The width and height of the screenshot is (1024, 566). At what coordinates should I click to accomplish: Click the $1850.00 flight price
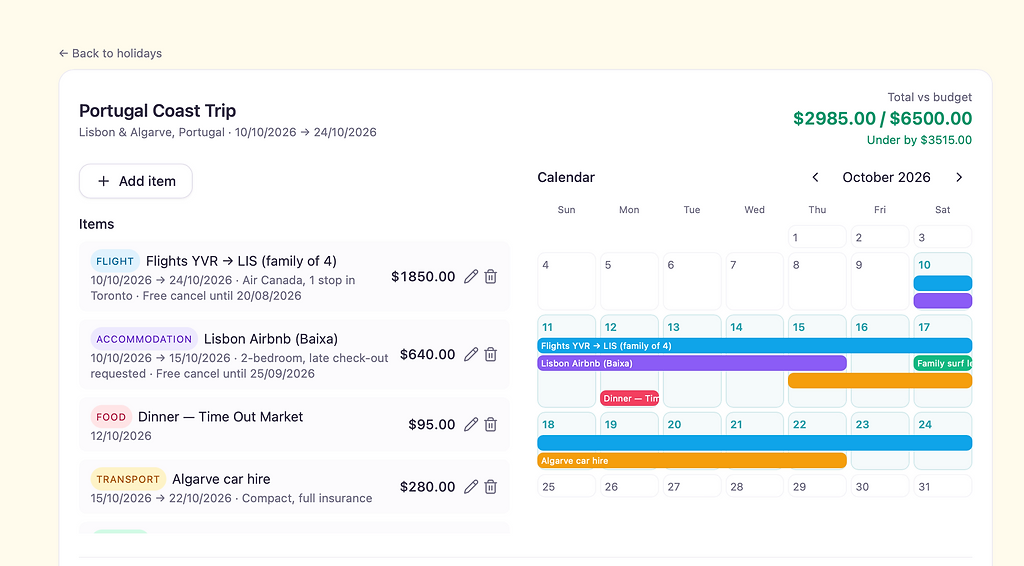tap(423, 277)
